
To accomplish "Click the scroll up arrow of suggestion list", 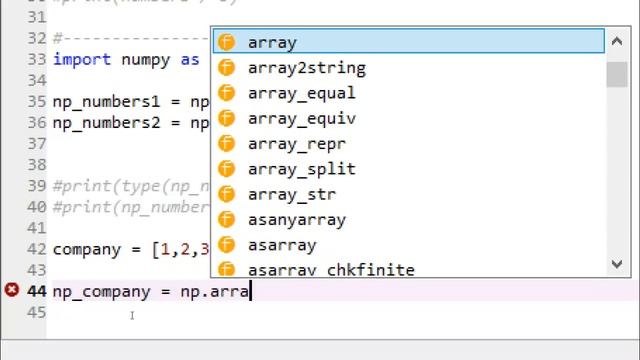I will point(617,41).
